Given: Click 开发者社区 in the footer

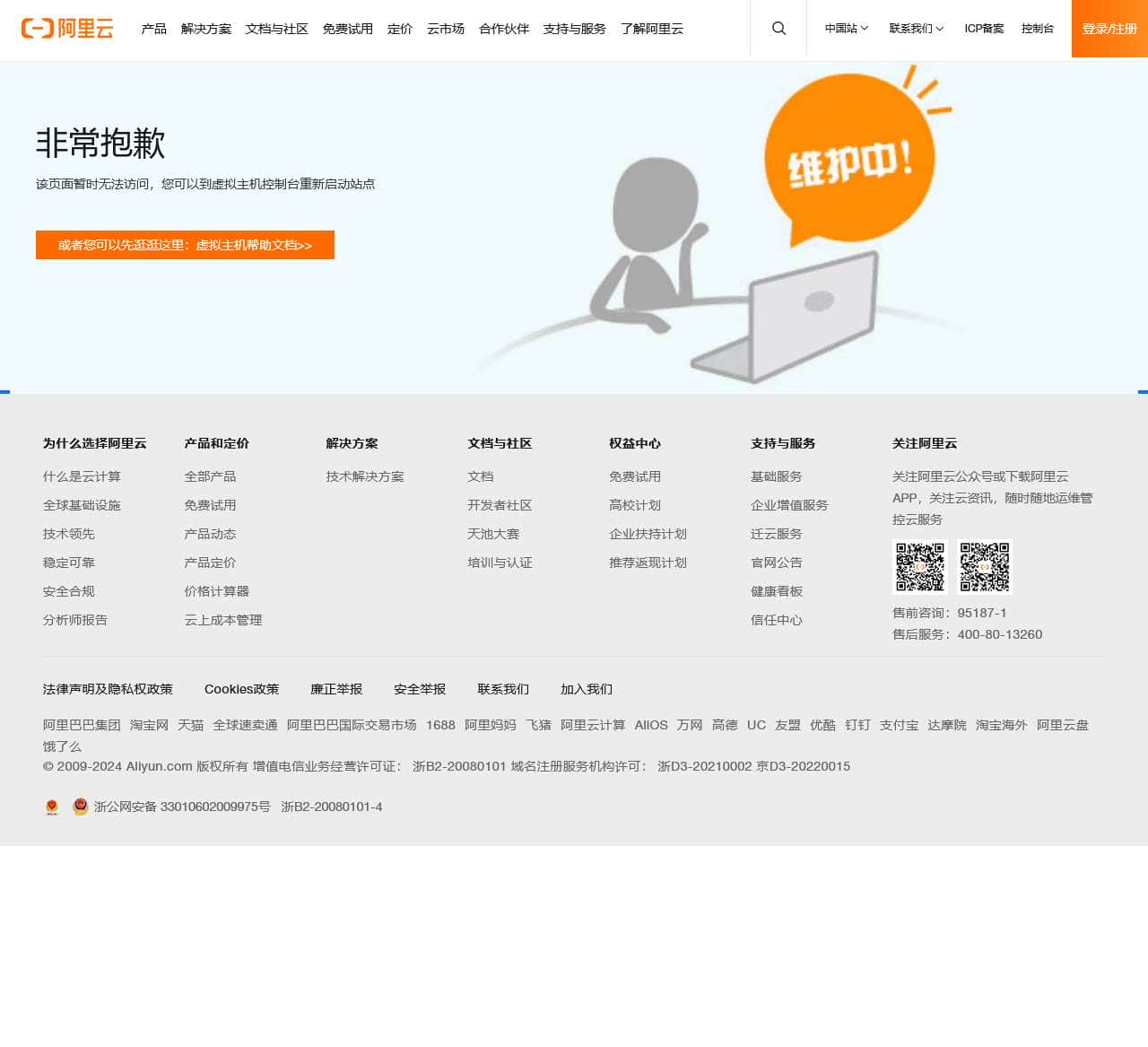Looking at the screenshot, I should (500, 505).
